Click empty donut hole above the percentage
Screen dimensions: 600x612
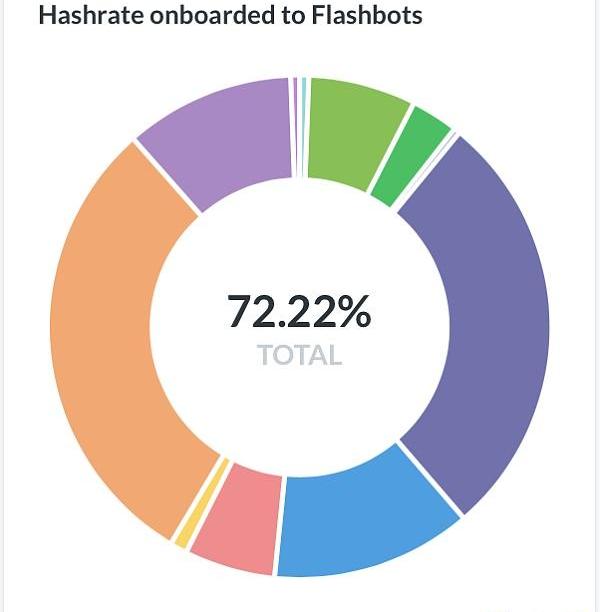point(300,240)
